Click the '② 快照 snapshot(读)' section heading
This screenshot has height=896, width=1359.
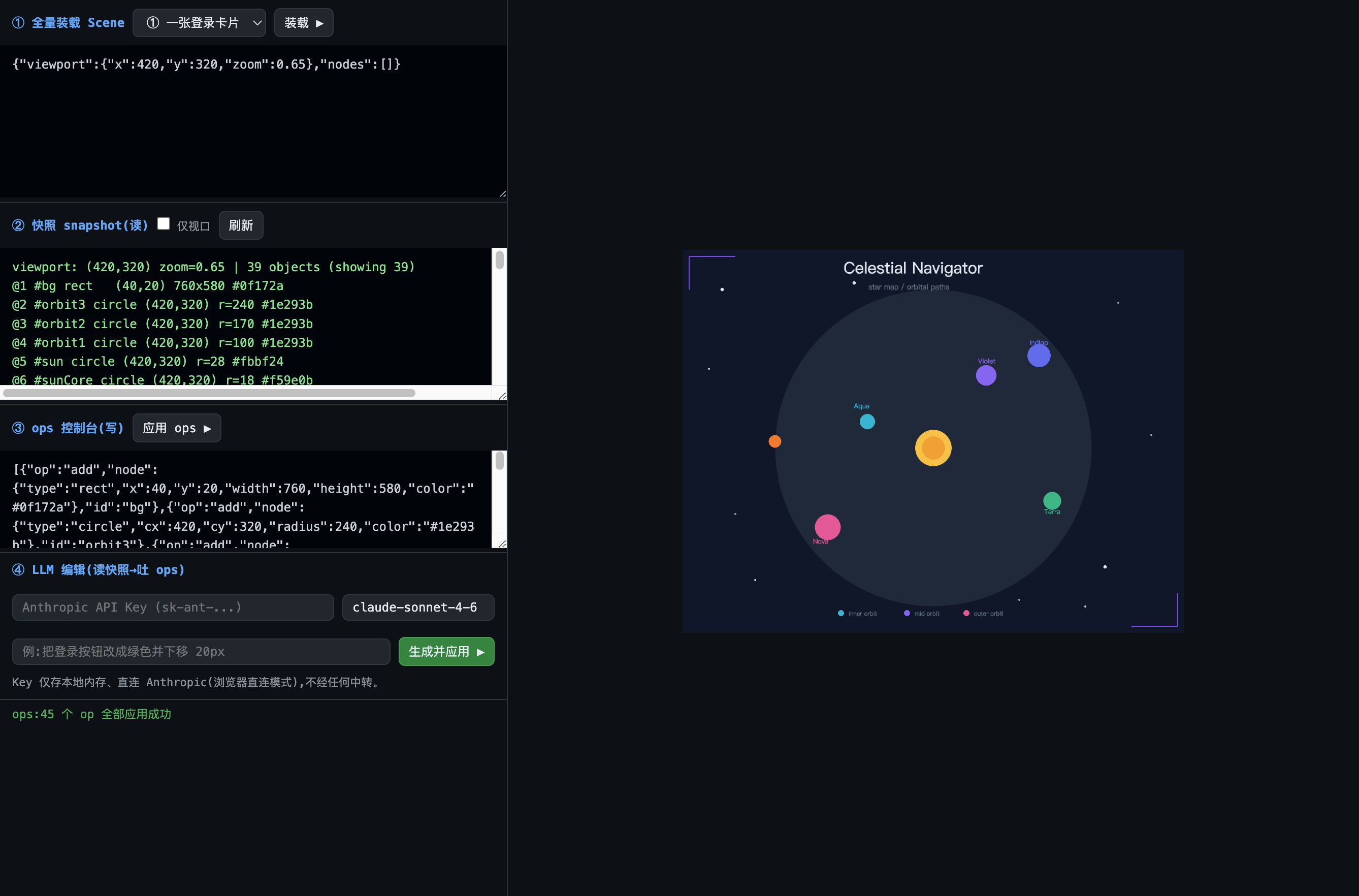click(x=80, y=225)
